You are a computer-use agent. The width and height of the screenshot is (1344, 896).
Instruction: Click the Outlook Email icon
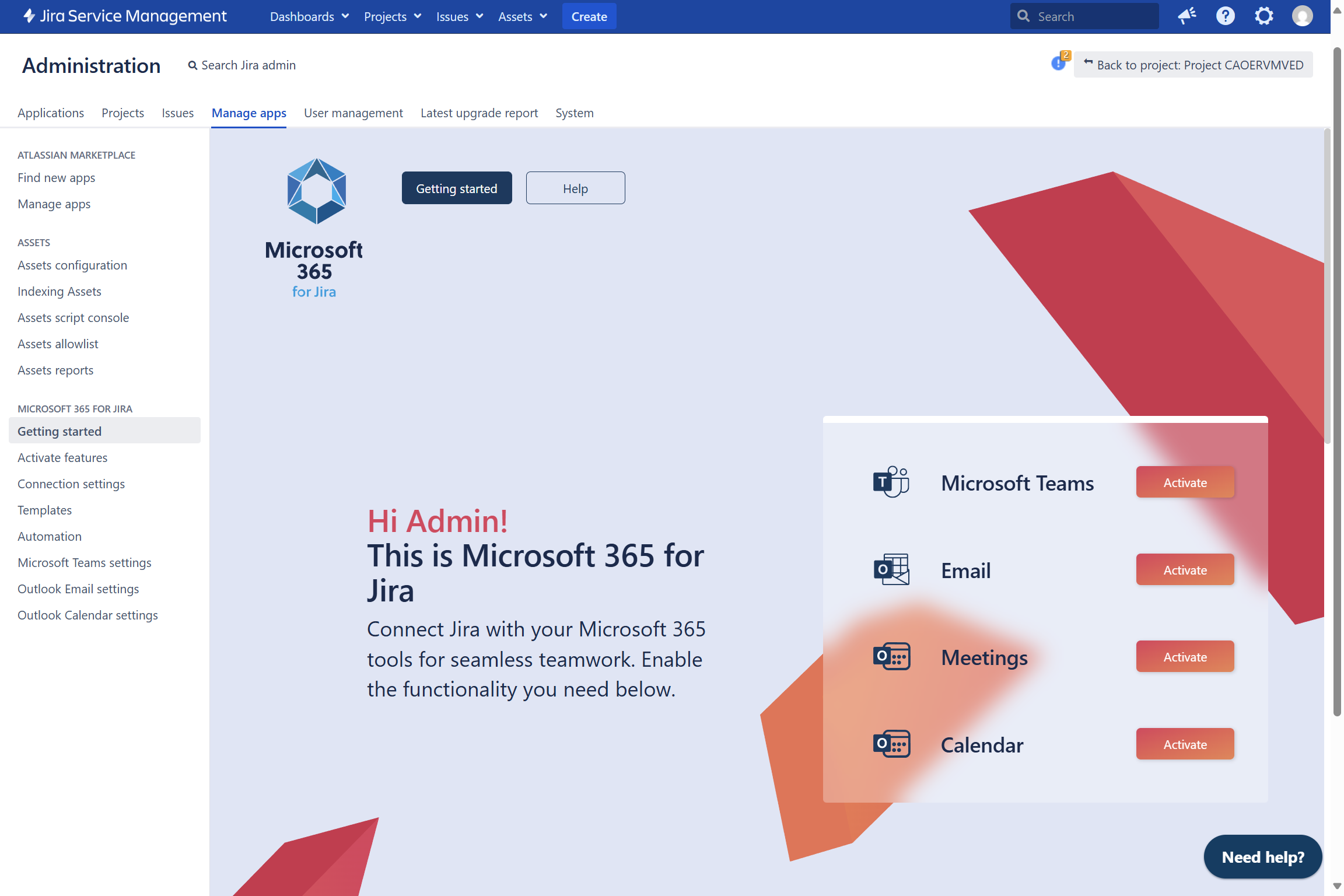click(891, 569)
